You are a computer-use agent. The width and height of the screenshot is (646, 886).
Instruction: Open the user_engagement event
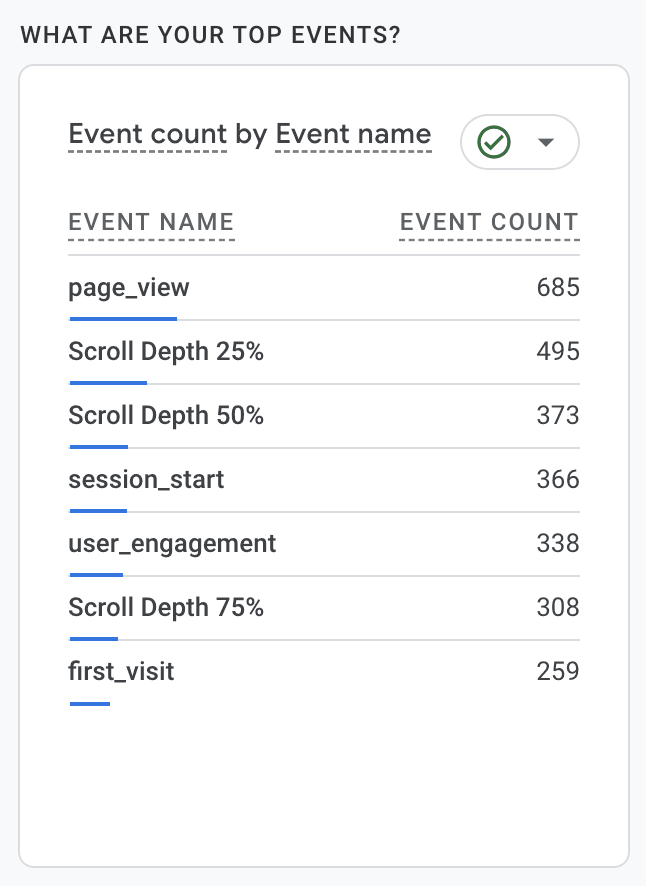(172, 544)
